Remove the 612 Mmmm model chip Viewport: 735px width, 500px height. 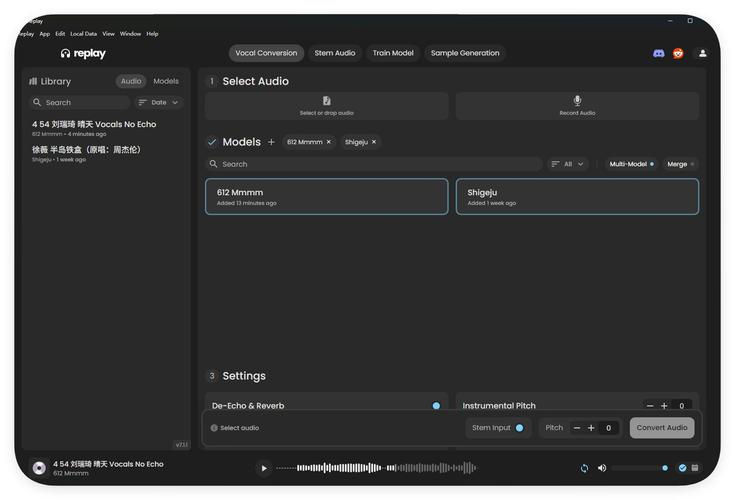point(329,142)
